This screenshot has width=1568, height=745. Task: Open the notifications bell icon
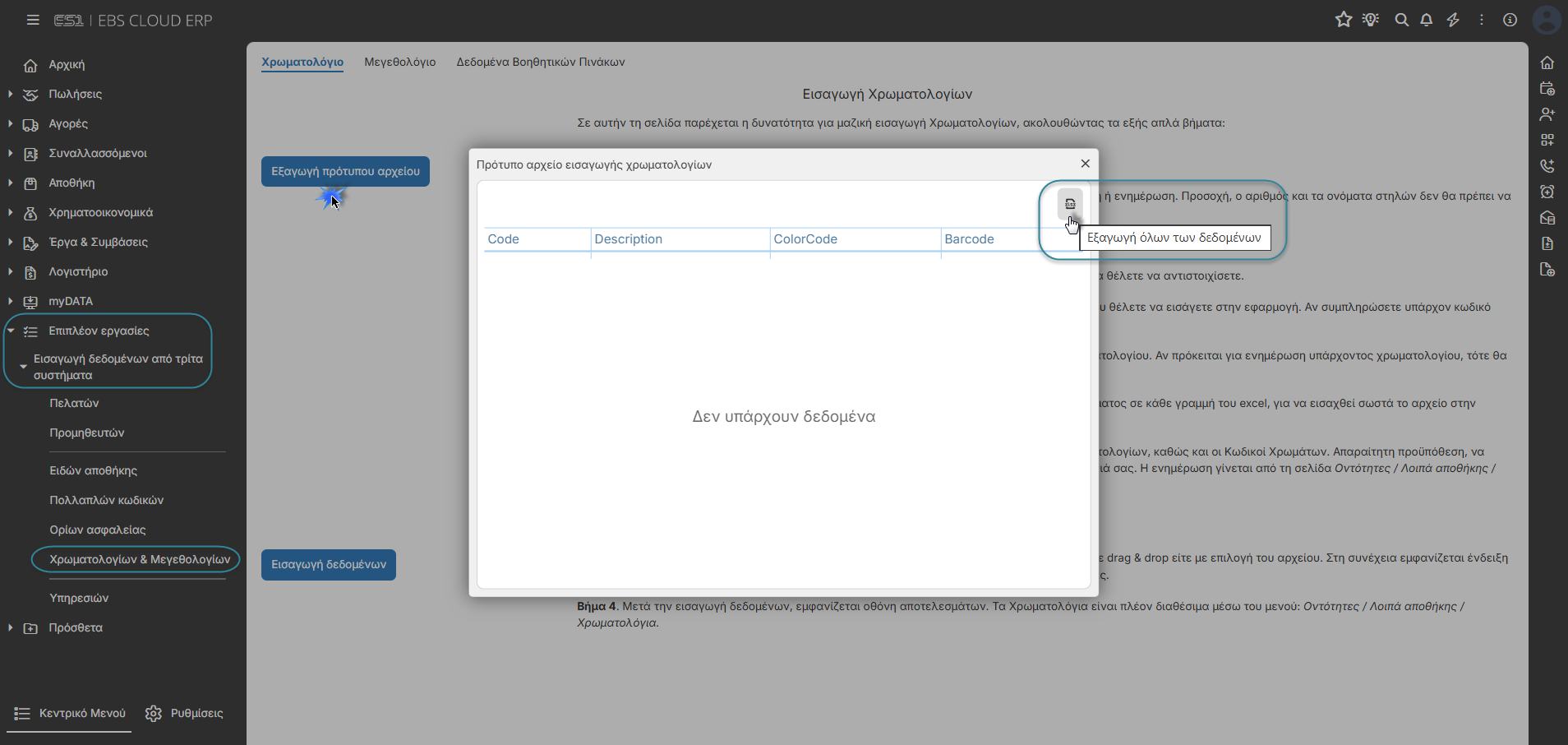tap(1427, 20)
